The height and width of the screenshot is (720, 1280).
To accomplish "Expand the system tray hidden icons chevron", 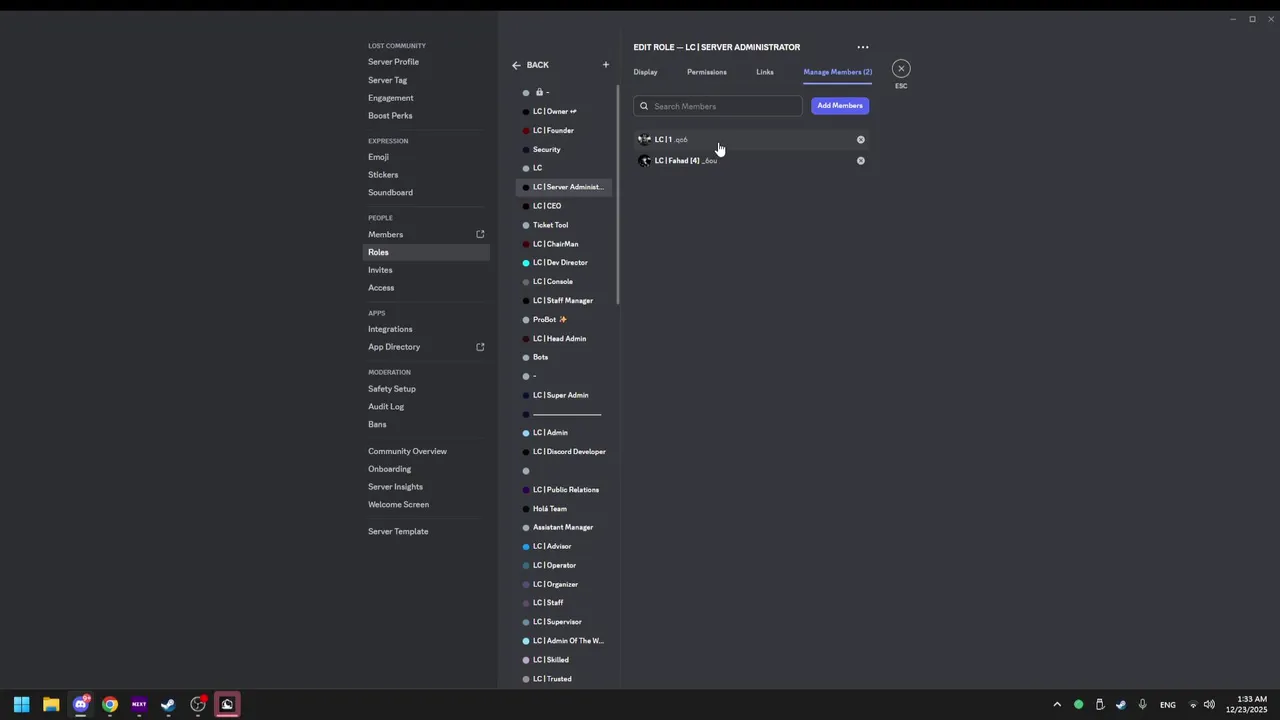I will [1057, 705].
